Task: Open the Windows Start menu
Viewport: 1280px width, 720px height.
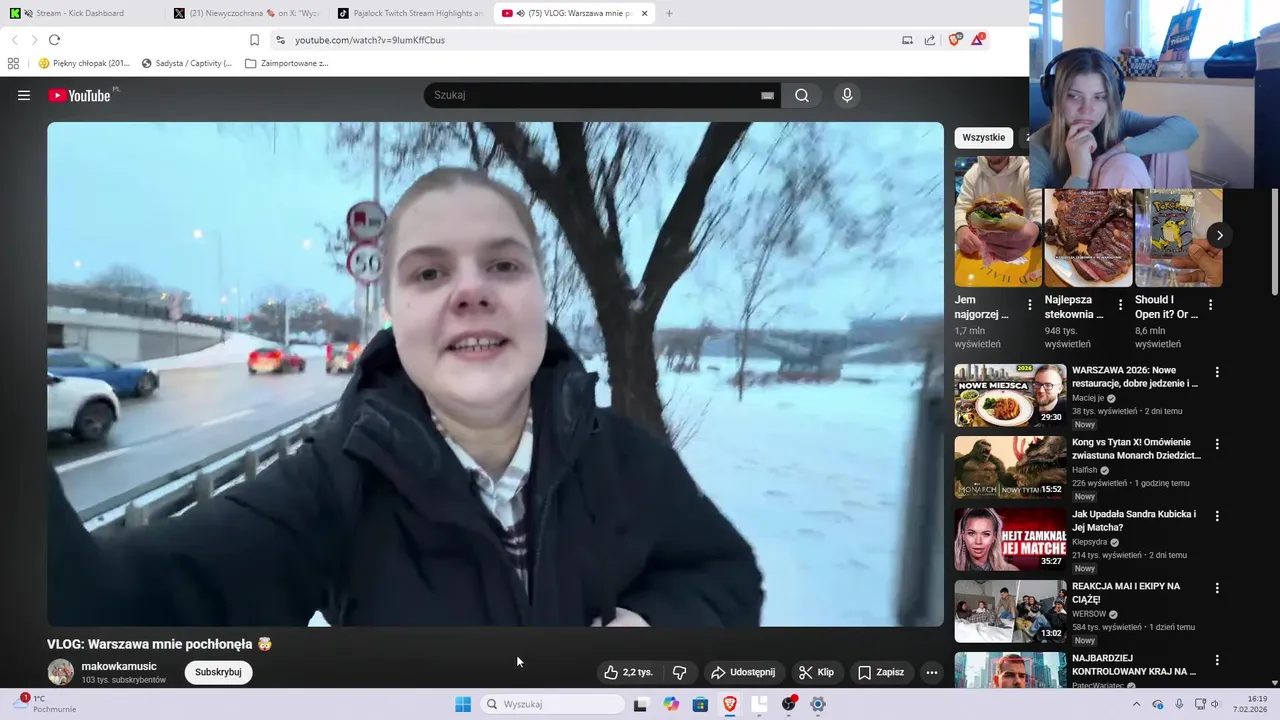Action: click(463, 704)
